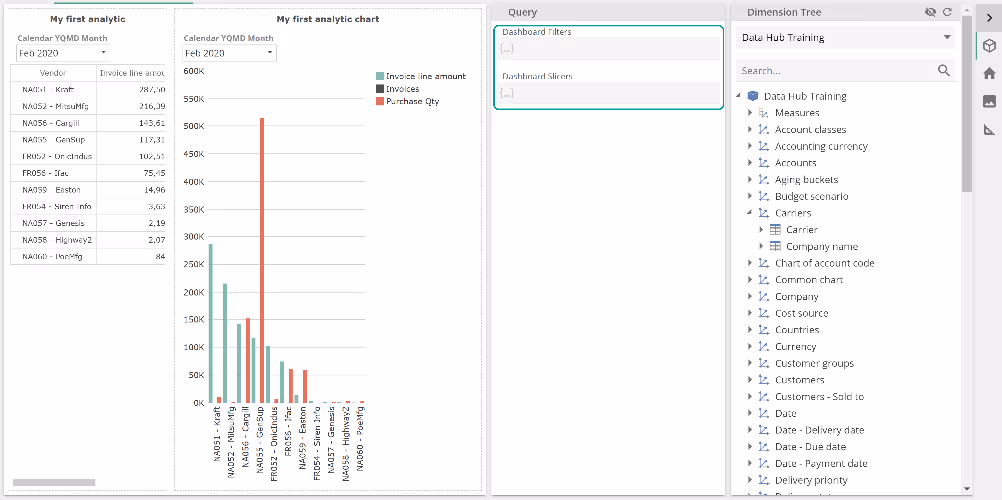
Task: Toggle Purchase Qty legend series
Action: pos(380,101)
